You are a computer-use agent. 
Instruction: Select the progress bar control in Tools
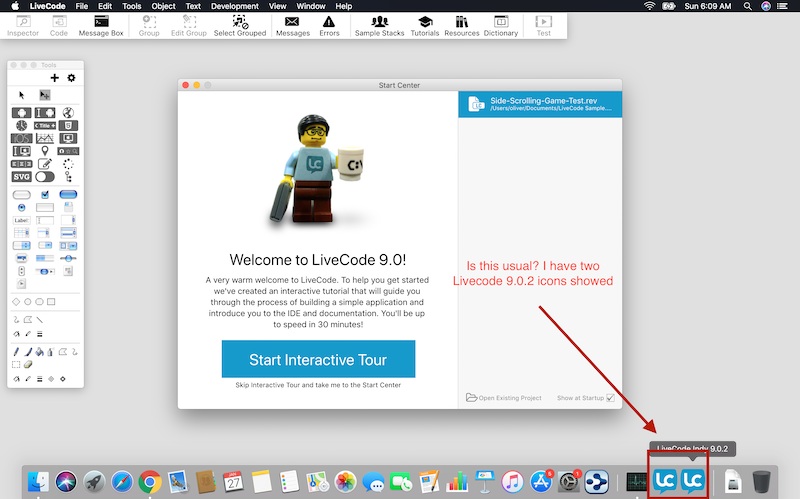45,258
